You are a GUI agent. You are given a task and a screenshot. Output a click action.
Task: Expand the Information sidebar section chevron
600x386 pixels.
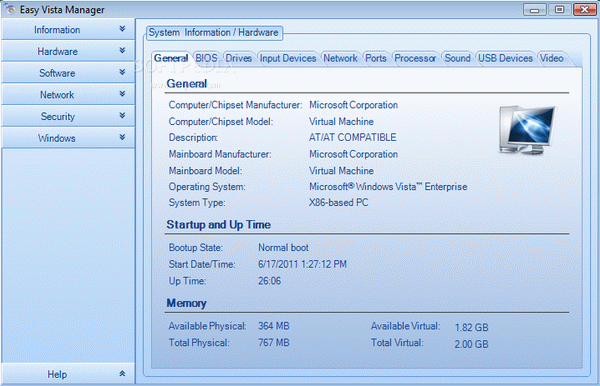(122, 29)
